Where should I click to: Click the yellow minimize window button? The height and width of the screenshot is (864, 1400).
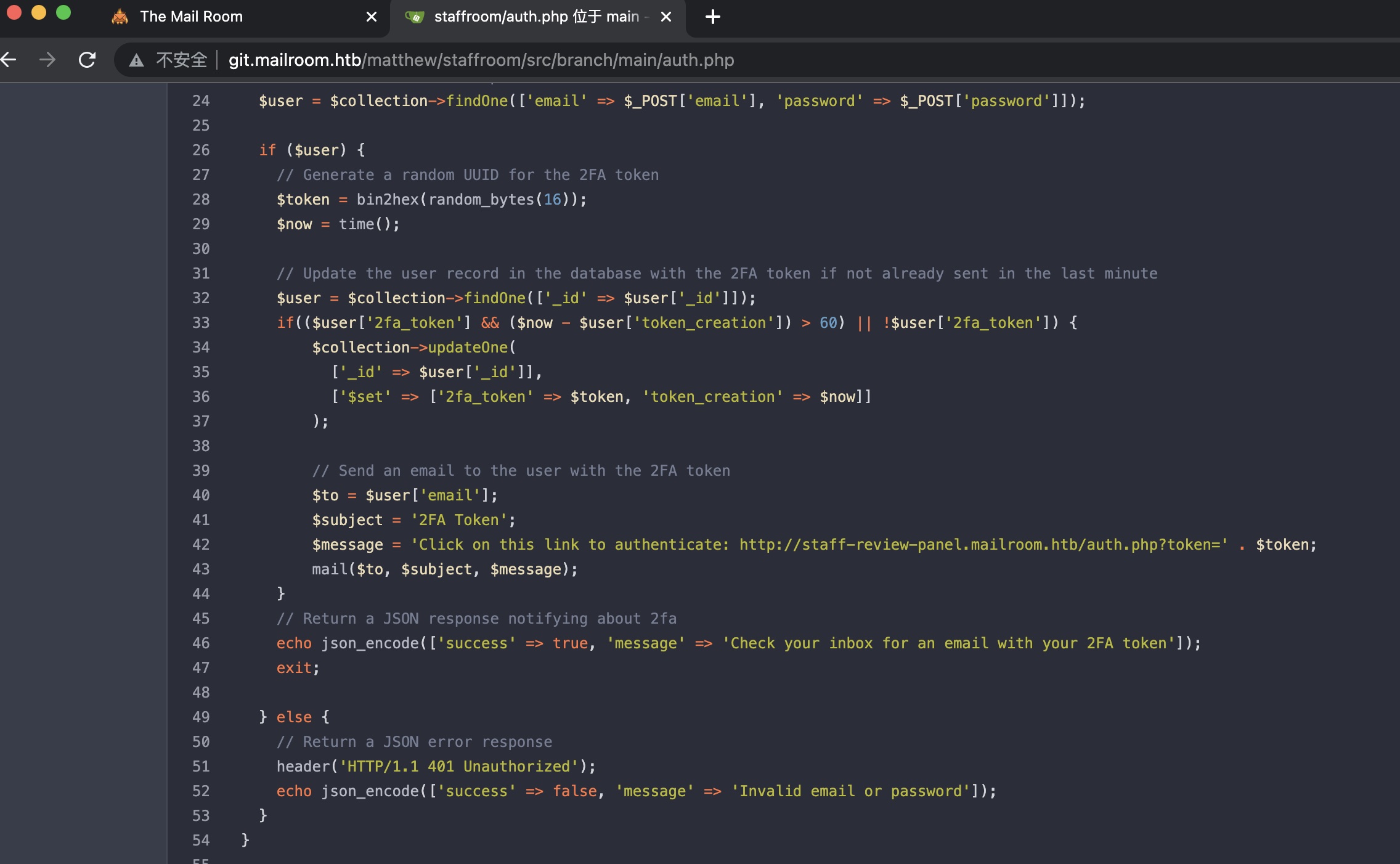[x=39, y=13]
